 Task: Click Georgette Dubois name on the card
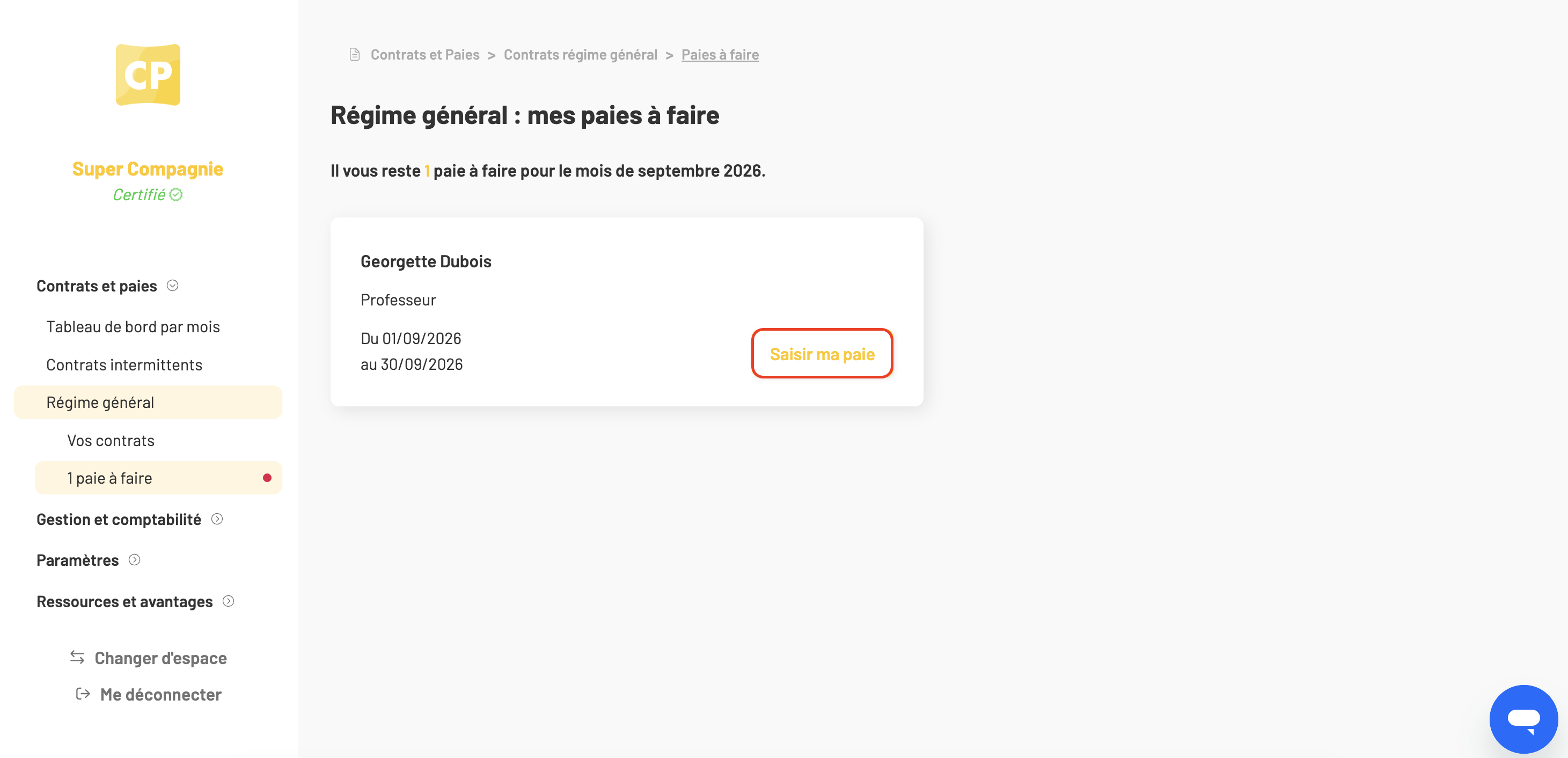[426, 262]
